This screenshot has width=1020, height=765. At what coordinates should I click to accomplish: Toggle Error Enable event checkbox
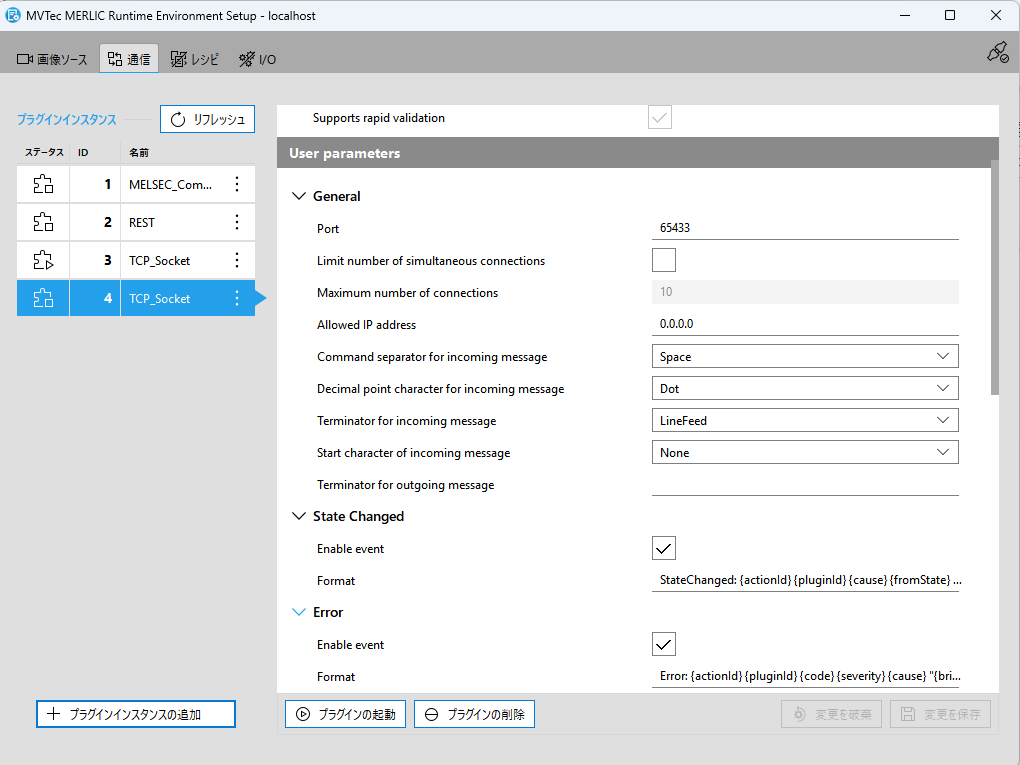click(664, 644)
